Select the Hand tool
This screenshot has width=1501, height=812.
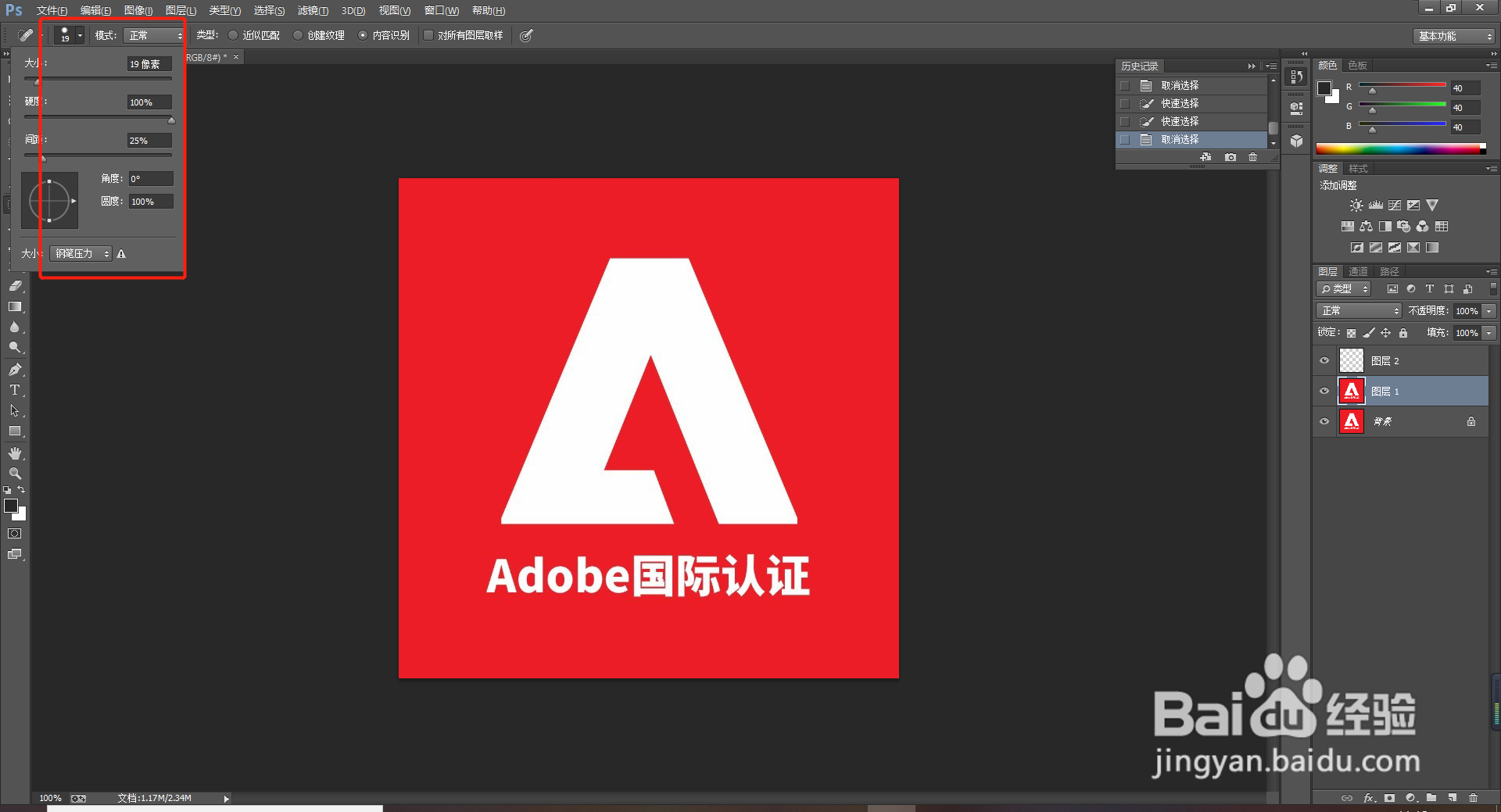coord(15,453)
